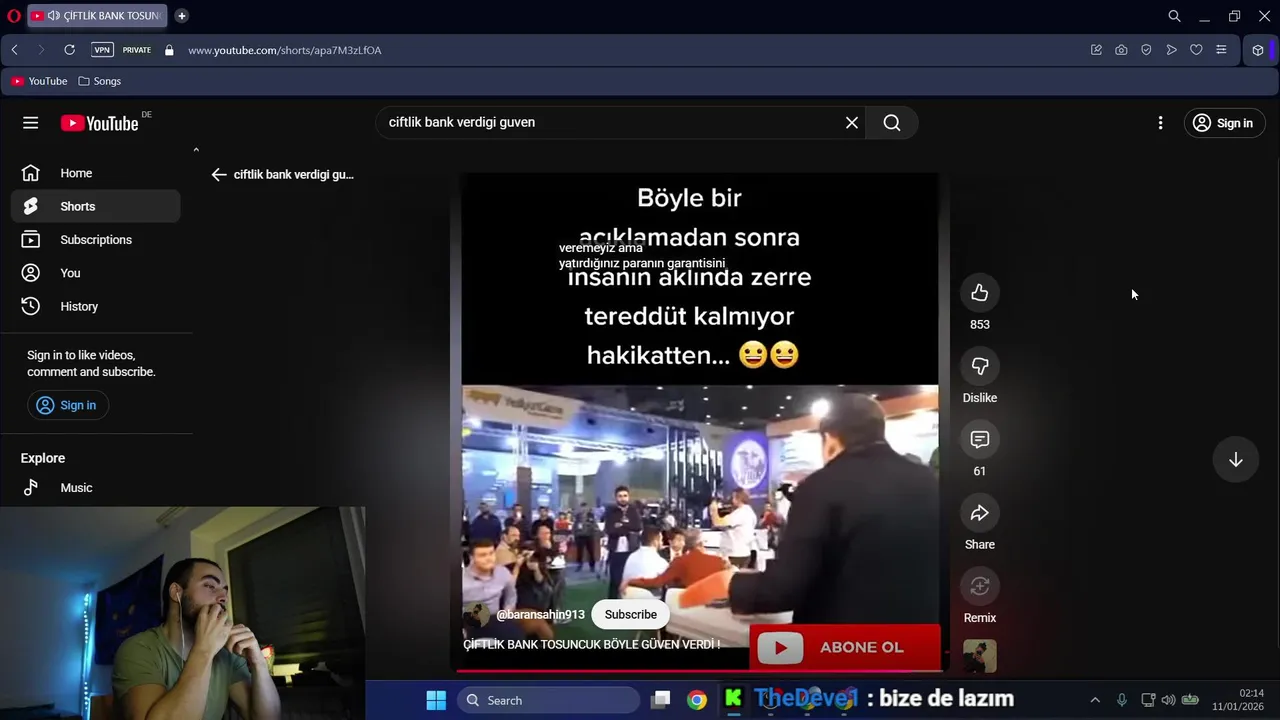Open Subscriptions in the sidebar

(96, 240)
